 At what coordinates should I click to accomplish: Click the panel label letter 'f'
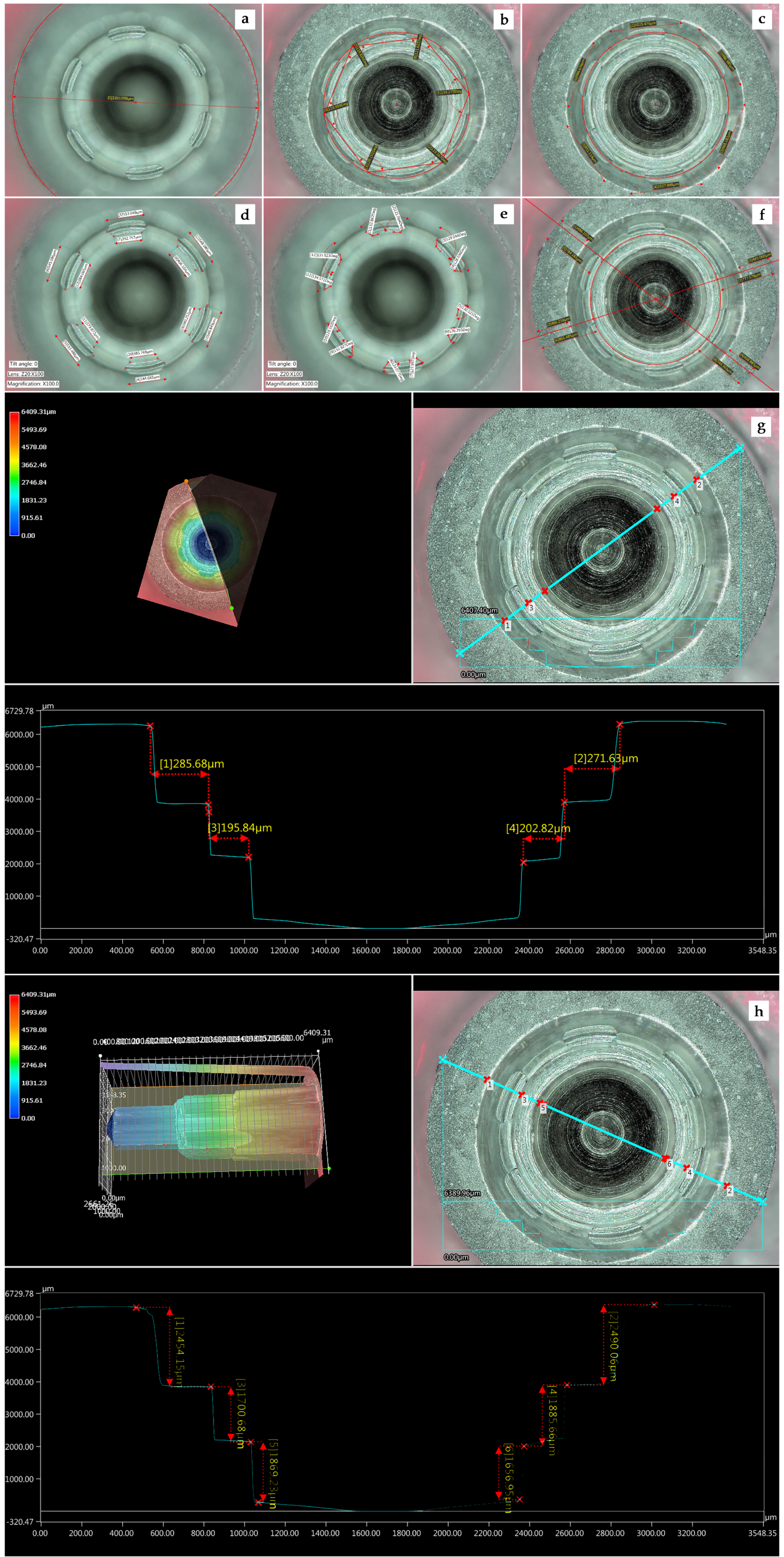point(762,215)
